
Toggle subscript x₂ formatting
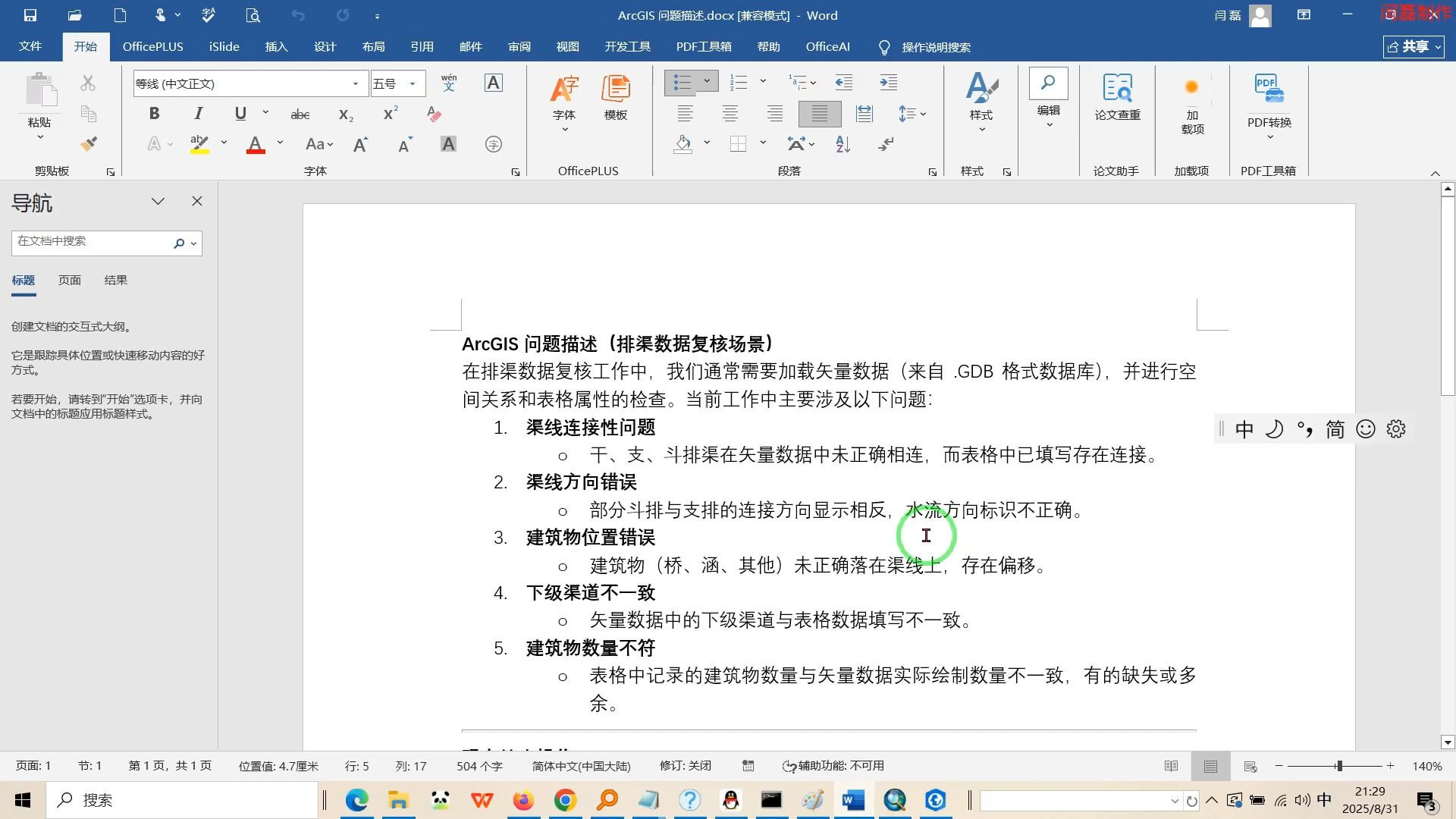coord(346,115)
